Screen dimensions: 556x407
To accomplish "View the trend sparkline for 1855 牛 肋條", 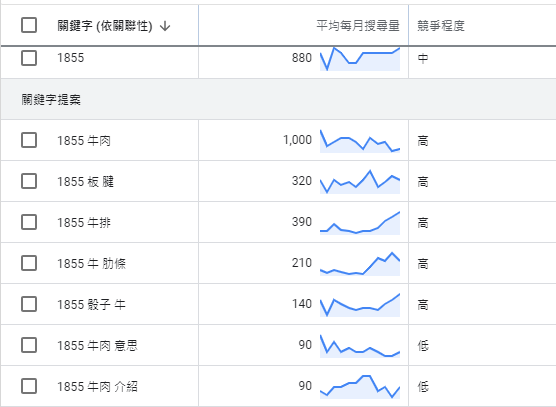I will [x=360, y=264].
